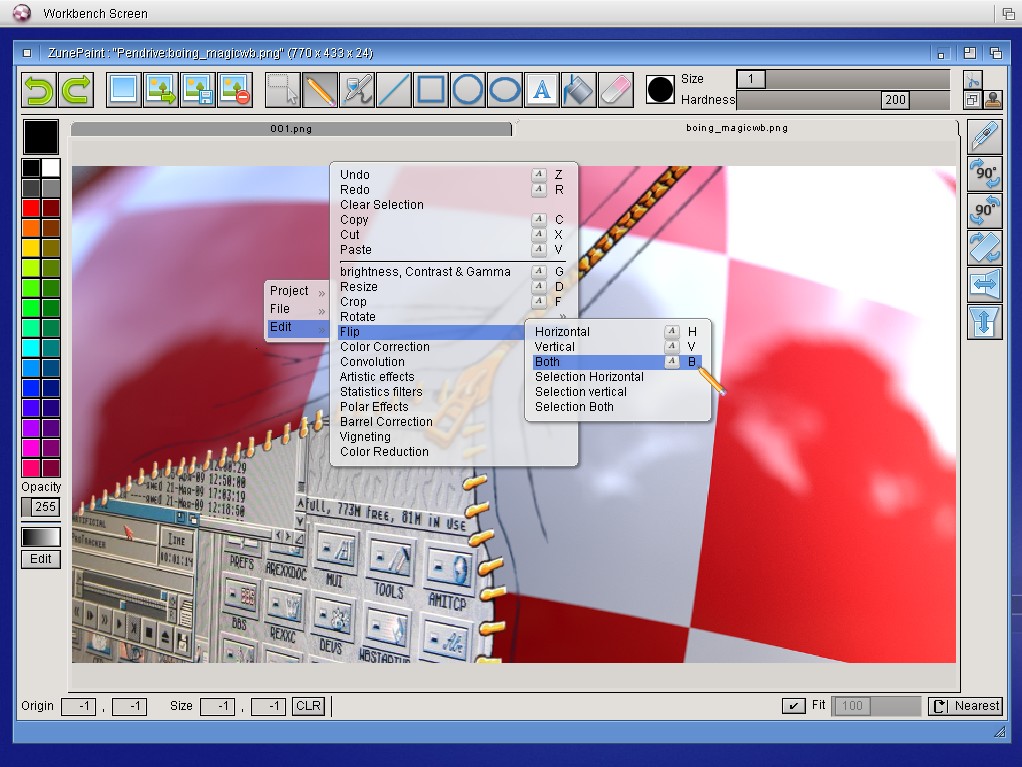Click the green Undo arrow icon

39,90
